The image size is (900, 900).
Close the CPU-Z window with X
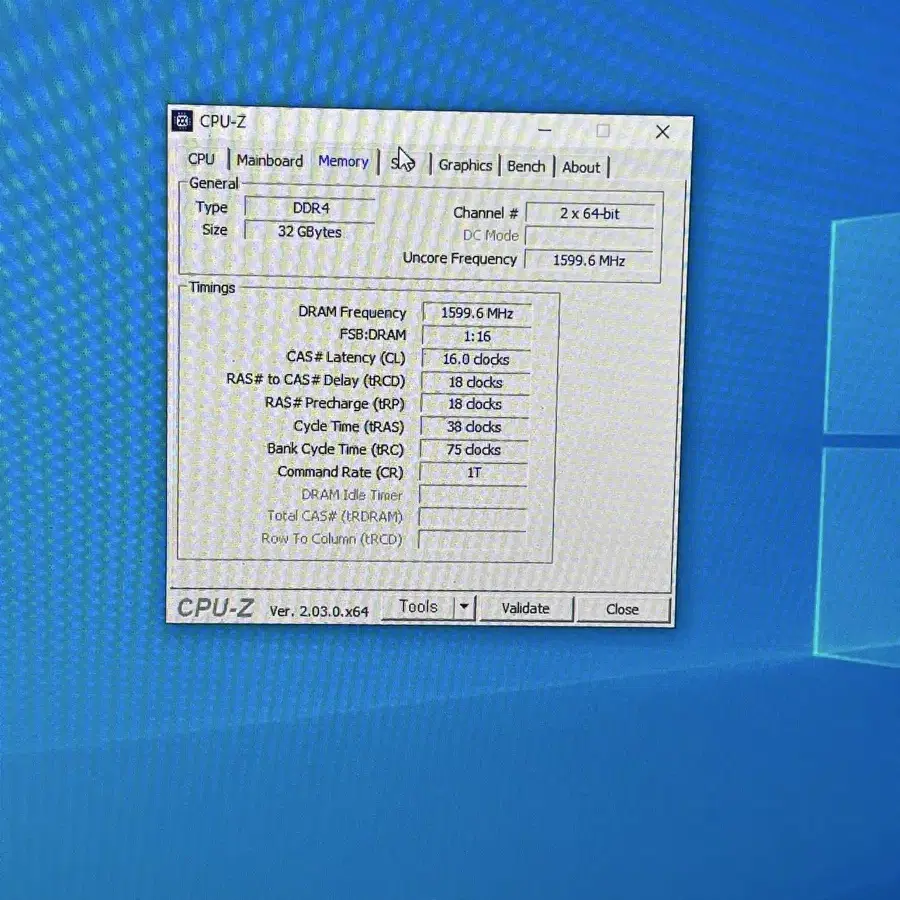pos(662,132)
